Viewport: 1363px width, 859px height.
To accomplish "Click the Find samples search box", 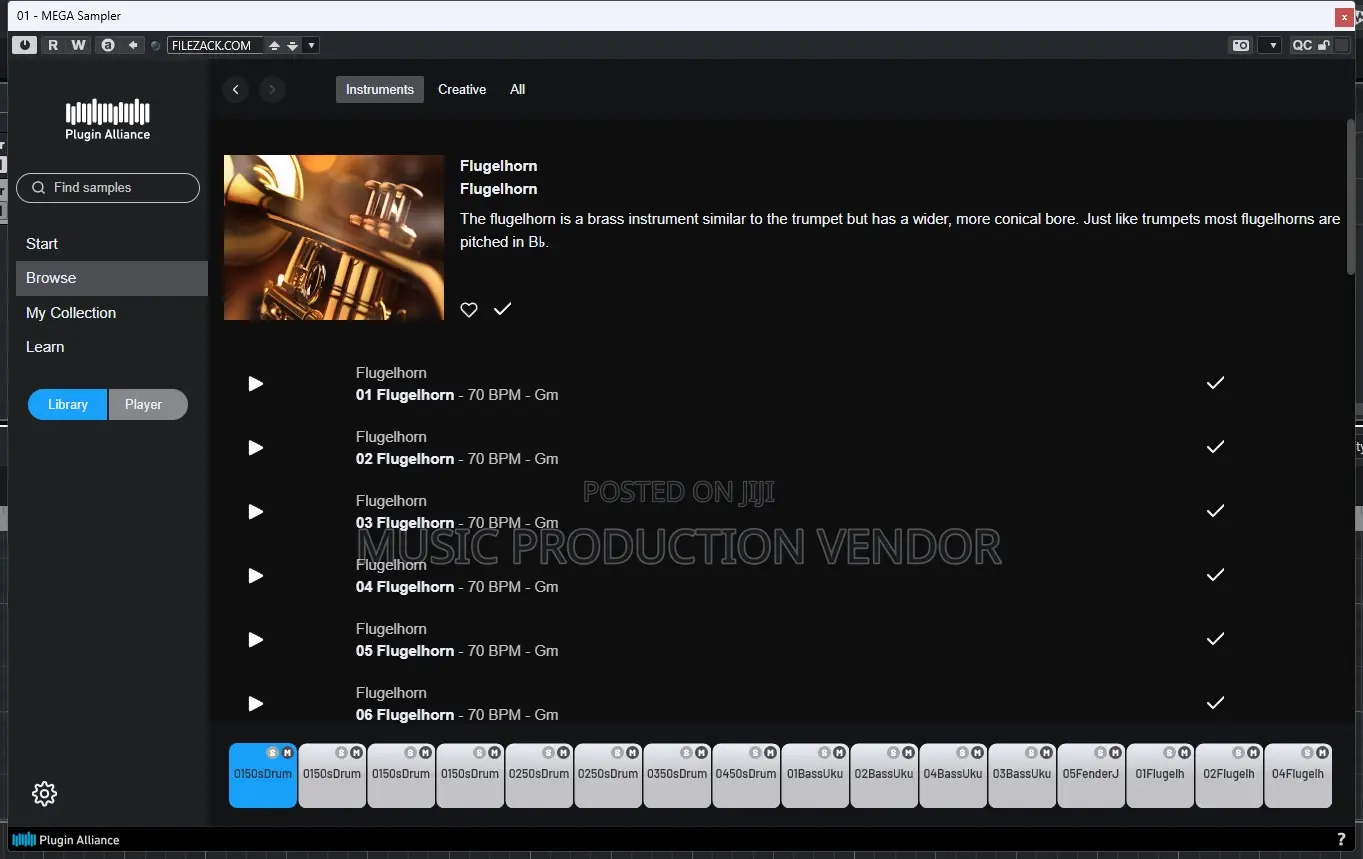I will click(108, 187).
